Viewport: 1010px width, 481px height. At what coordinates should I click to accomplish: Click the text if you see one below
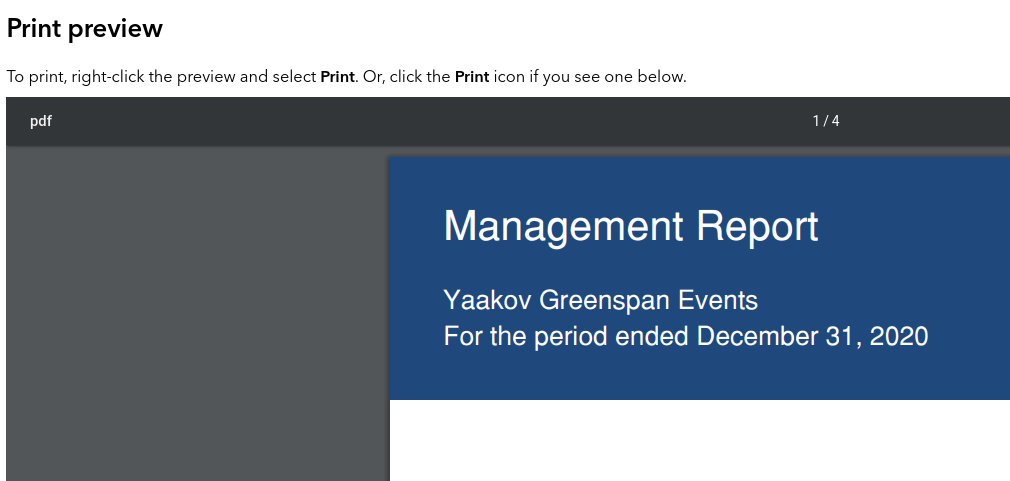pyautogui.click(x=608, y=77)
